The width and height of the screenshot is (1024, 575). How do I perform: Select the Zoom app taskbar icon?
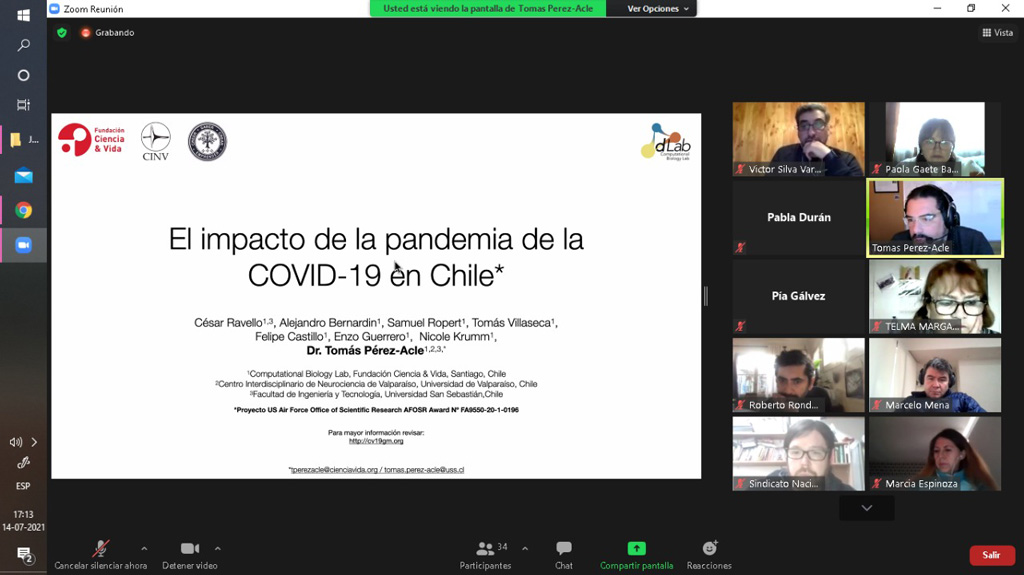(23, 245)
